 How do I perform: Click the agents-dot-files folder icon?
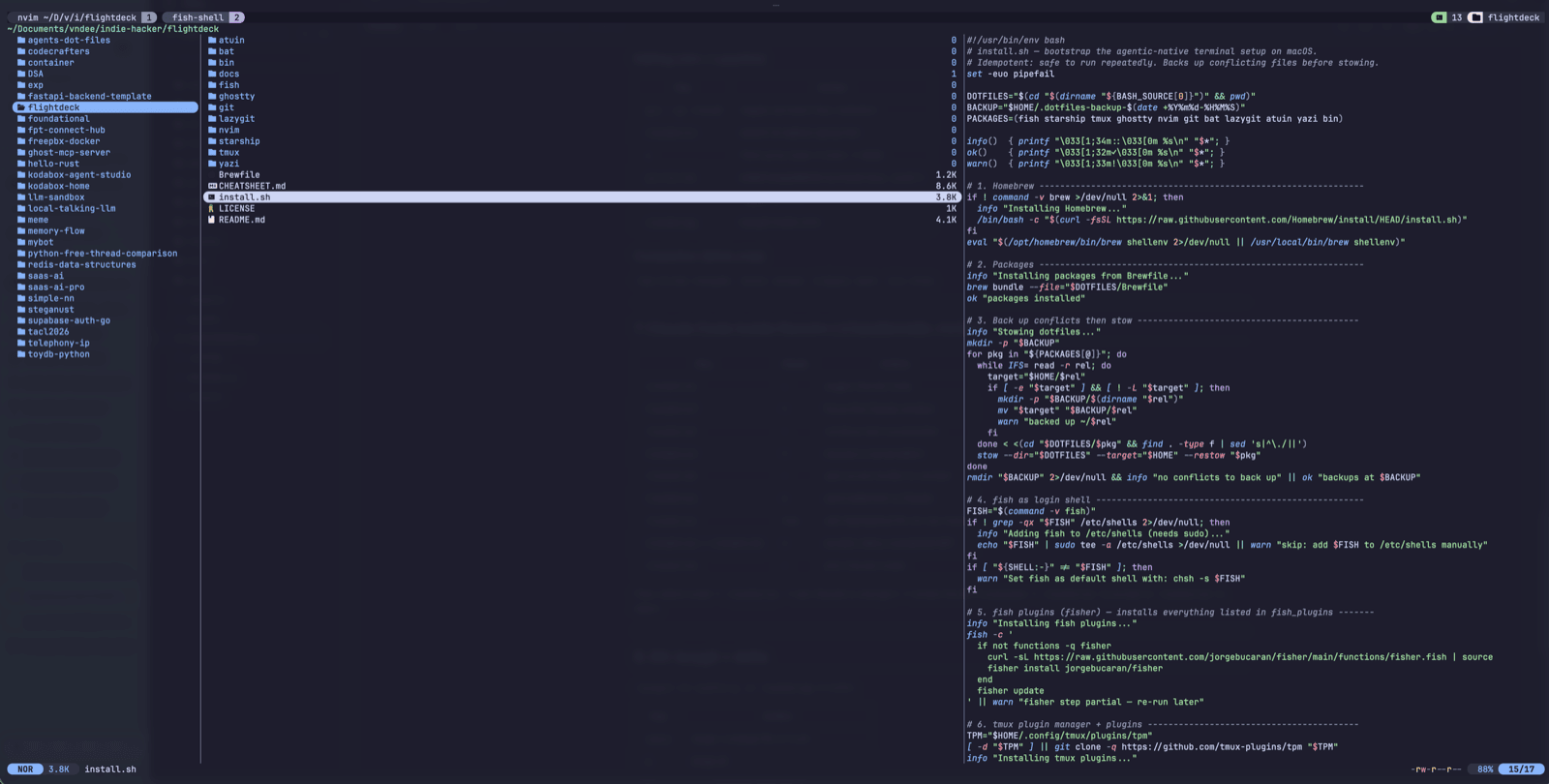tap(21, 41)
